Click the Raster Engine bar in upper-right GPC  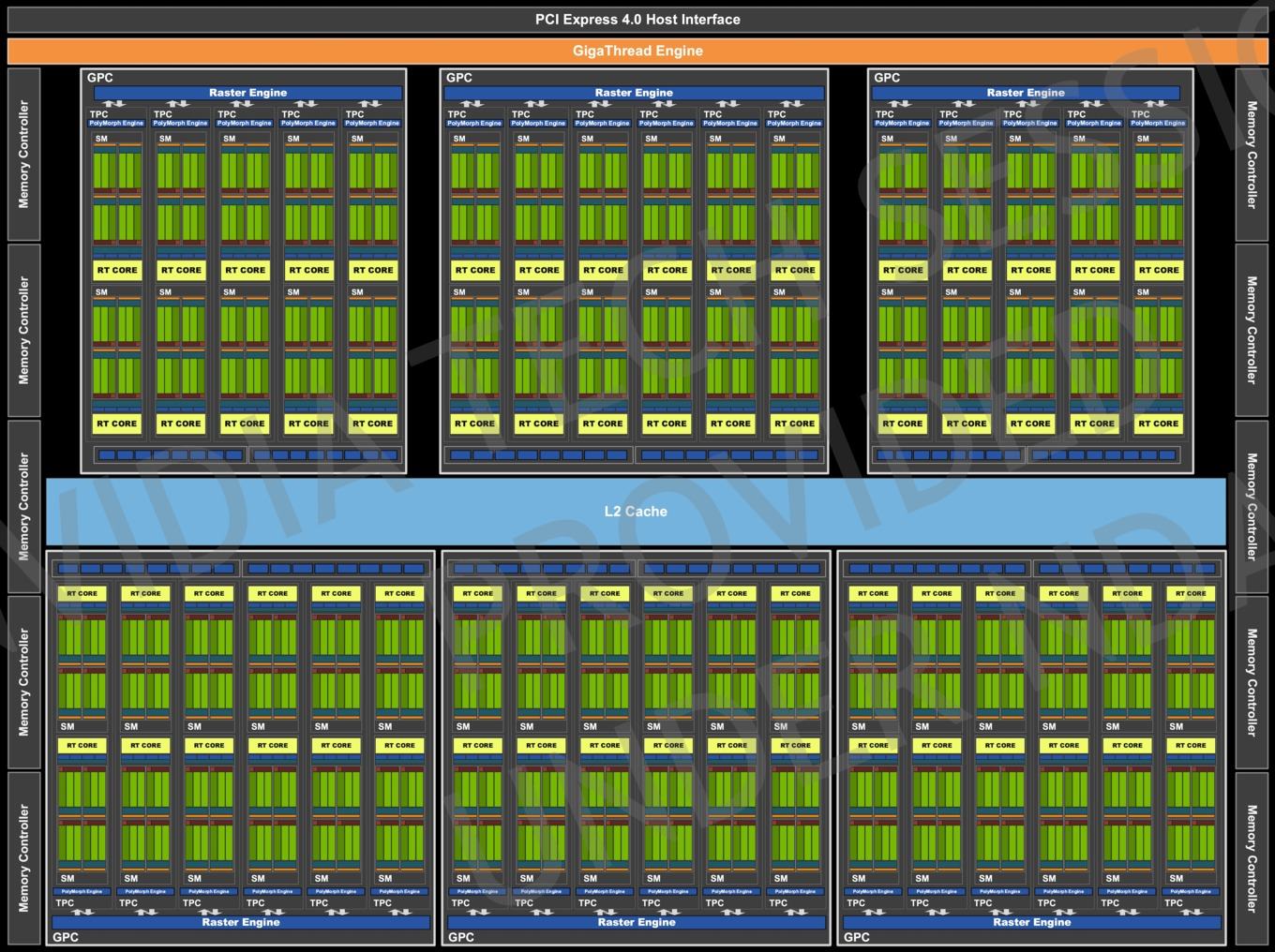pos(1026,93)
